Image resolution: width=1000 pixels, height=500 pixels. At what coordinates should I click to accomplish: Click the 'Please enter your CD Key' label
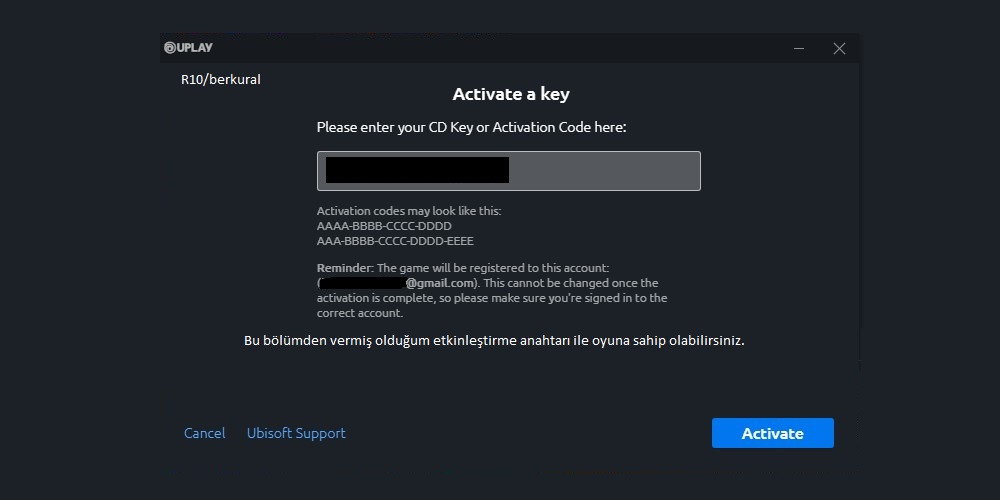click(x=471, y=128)
